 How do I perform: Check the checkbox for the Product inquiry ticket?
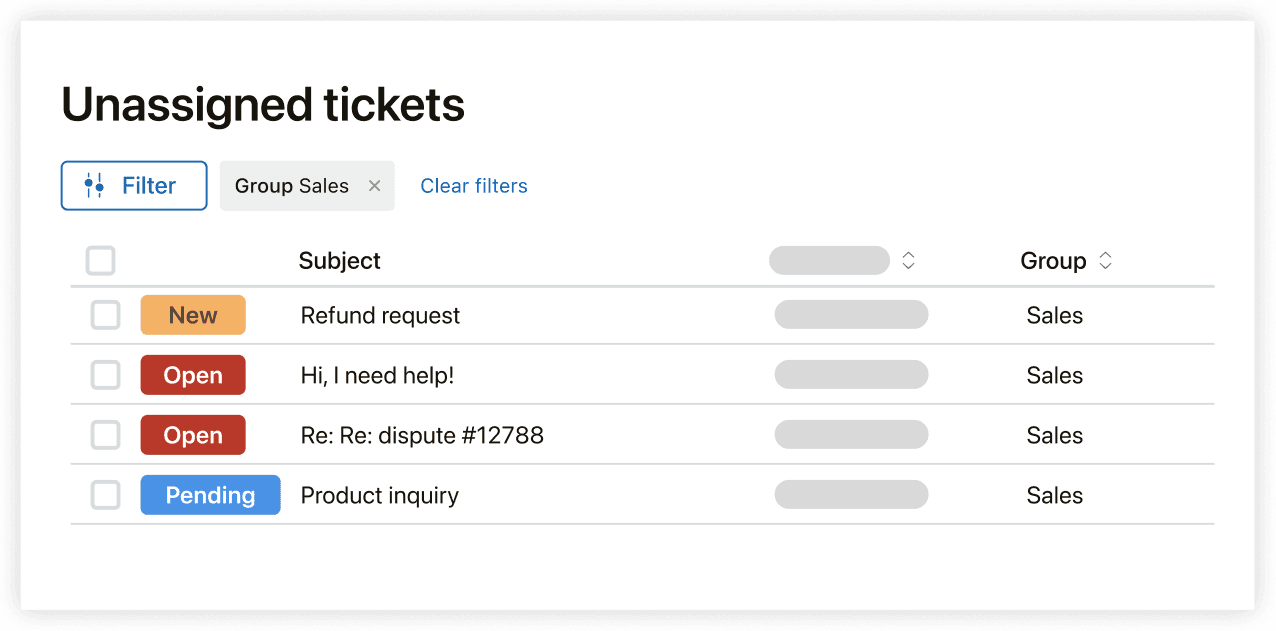105,495
